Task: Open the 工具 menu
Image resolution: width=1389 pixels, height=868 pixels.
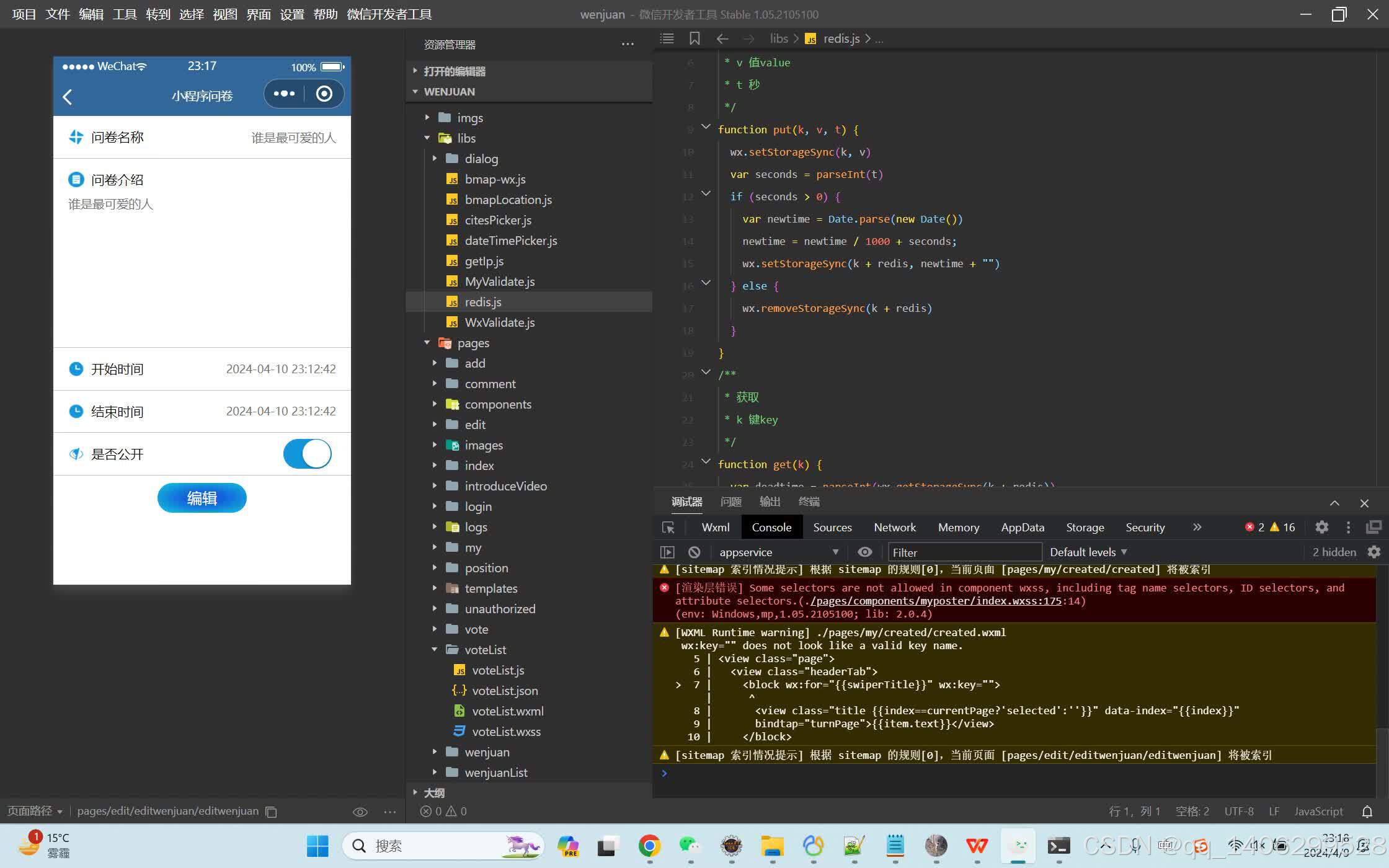Action: coord(124,14)
